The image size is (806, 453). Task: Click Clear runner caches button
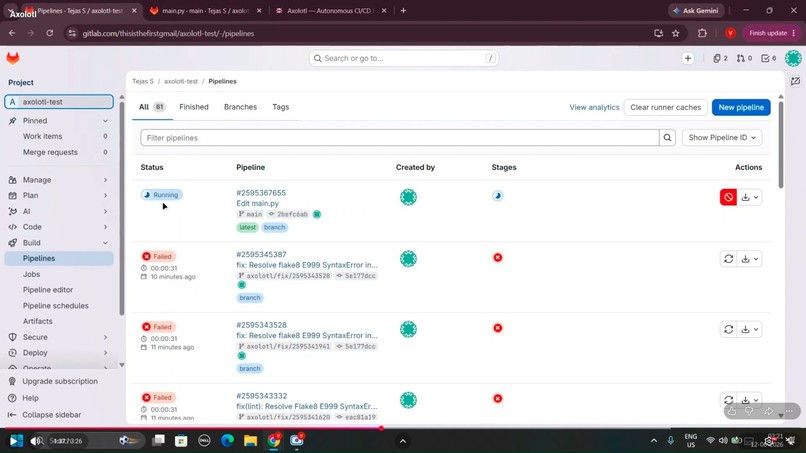pyautogui.click(x=665, y=107)
